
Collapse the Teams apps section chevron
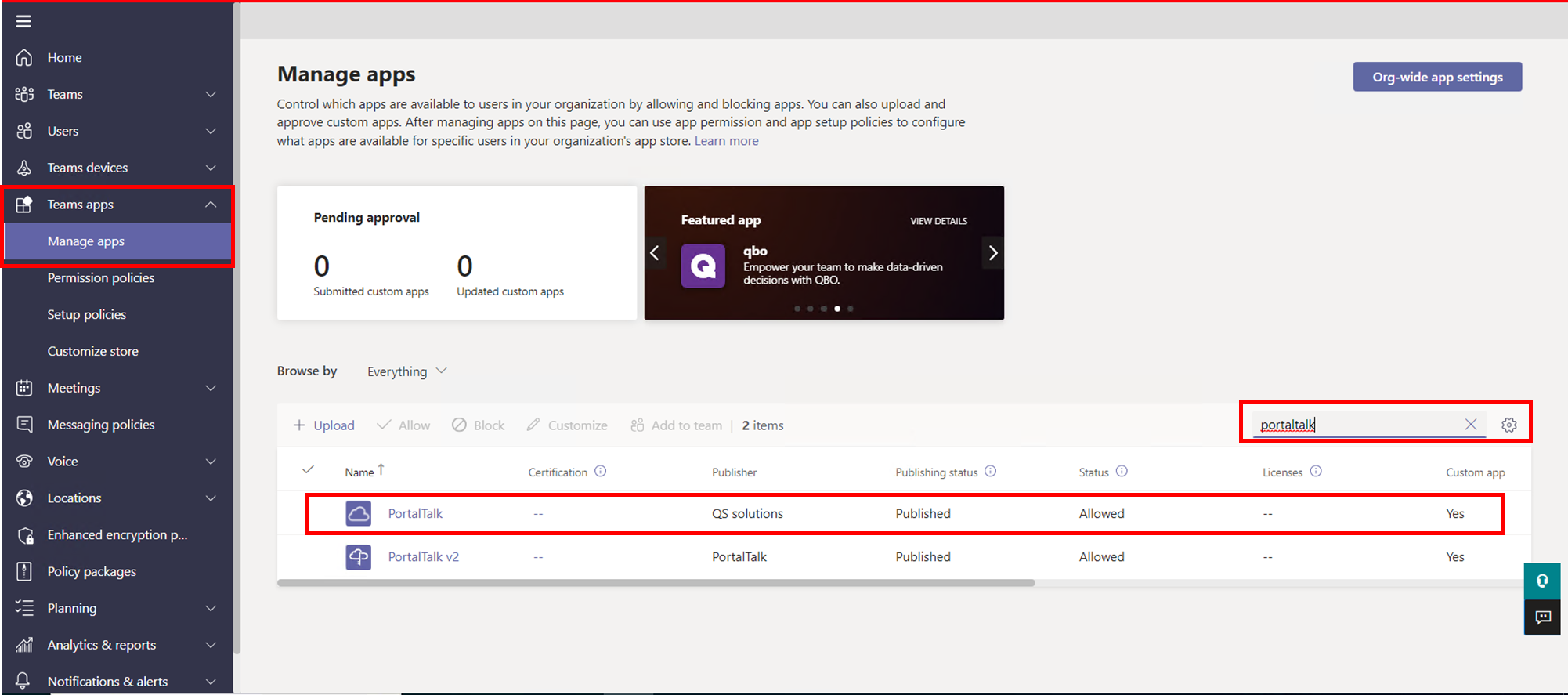(x=211, y=205)
